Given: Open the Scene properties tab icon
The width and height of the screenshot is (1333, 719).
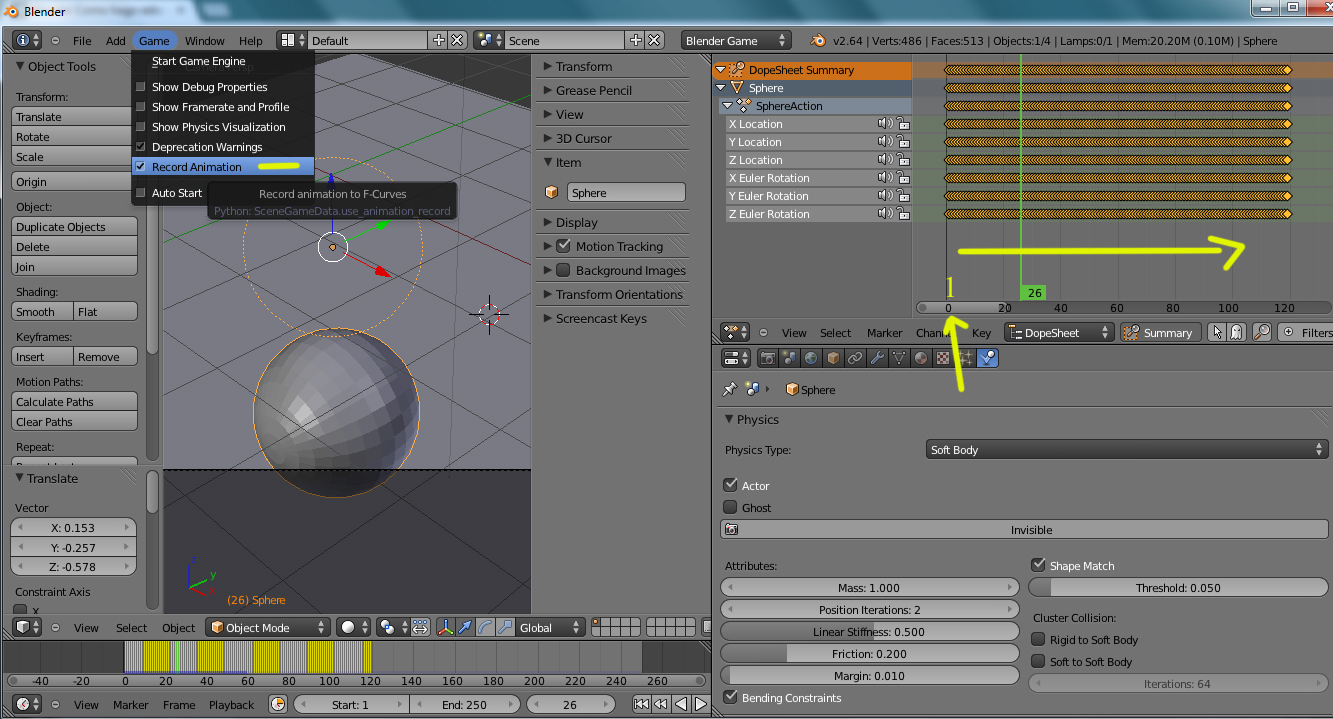Looking at the screenshot, I should 790,358.
